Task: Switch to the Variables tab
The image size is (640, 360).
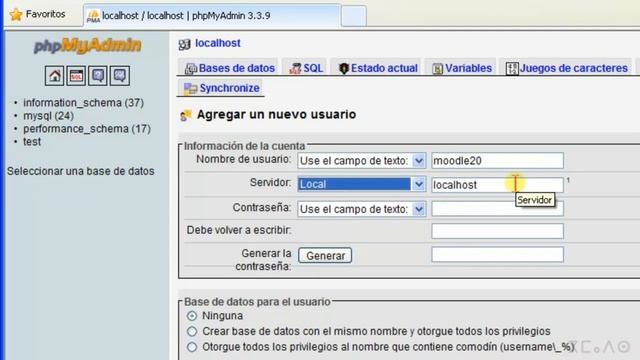Action: (461, 68)
